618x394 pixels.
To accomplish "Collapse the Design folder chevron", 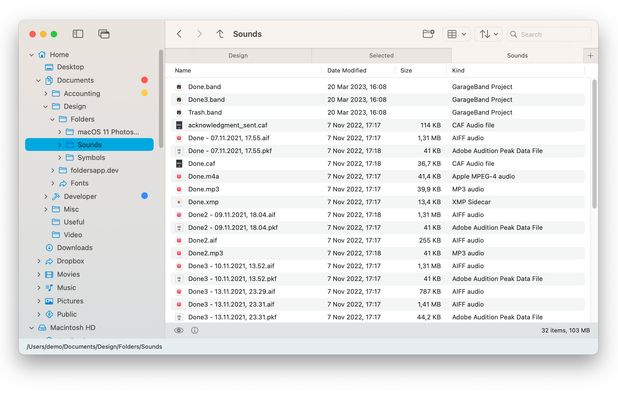I will (x=45, y=106).
